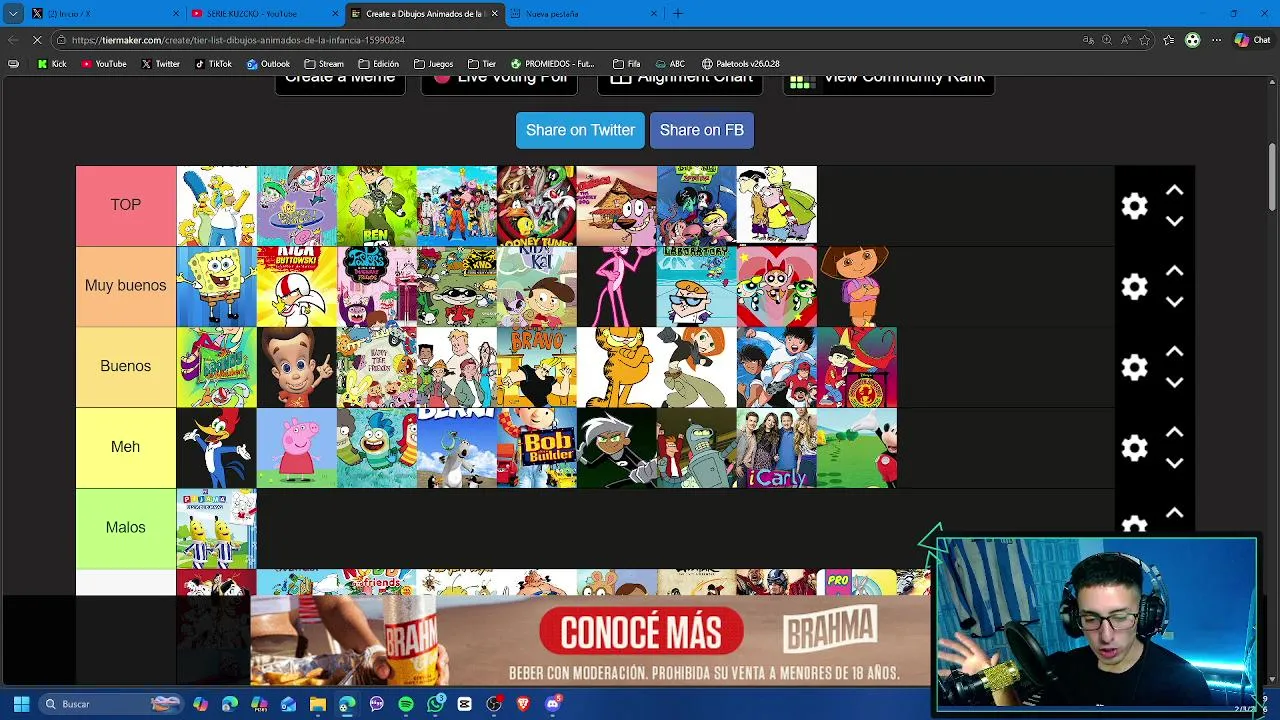
Task: Move Muy buenos row up
Action: (x=1174, y=271)
